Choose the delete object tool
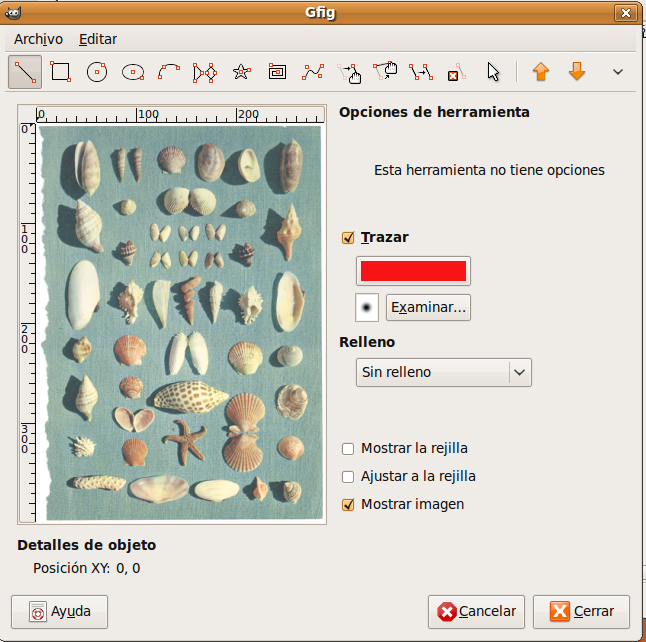 tap(455, 72)
